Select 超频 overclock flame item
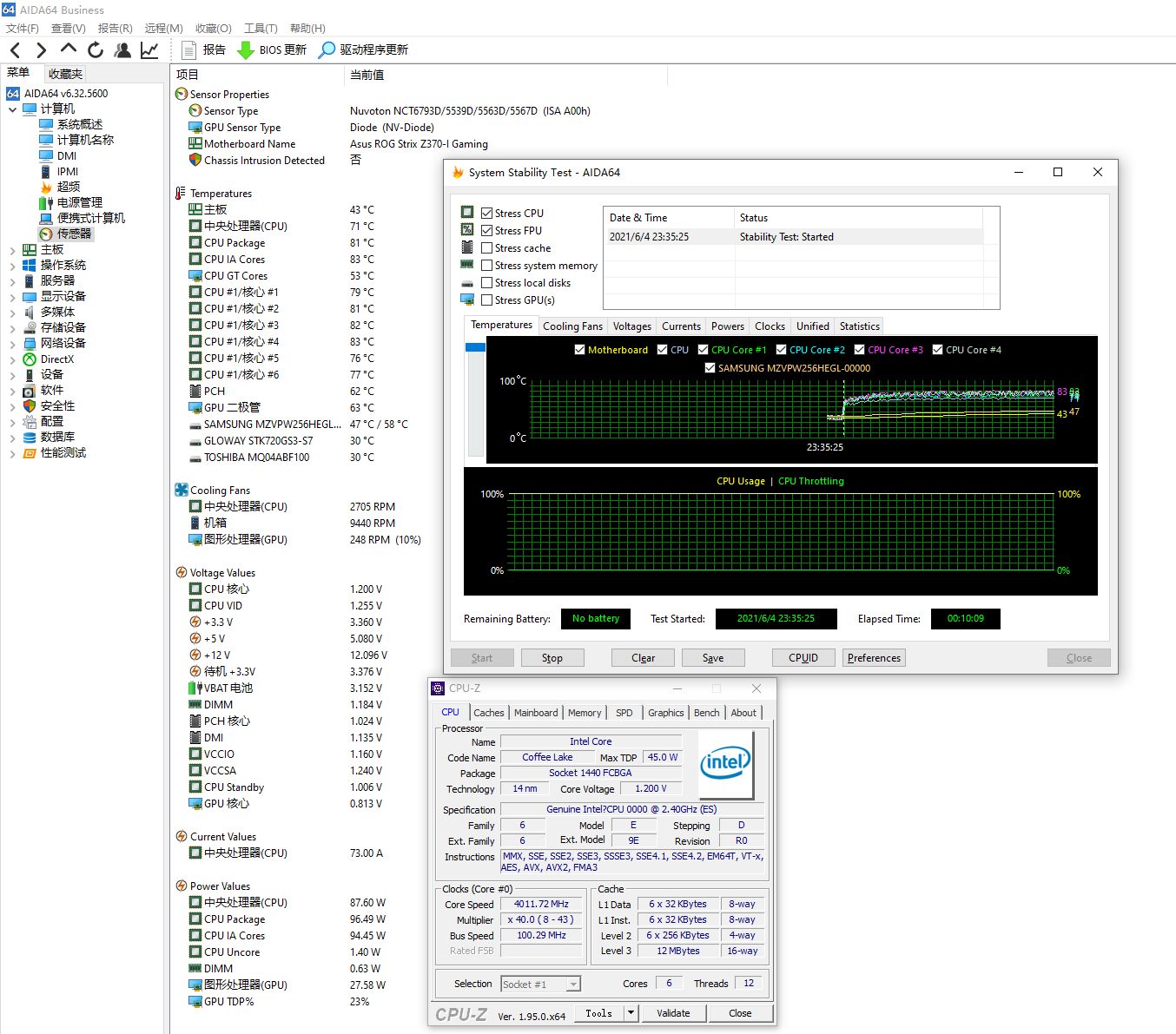The image size is (1176, 1034). point(60,187)
